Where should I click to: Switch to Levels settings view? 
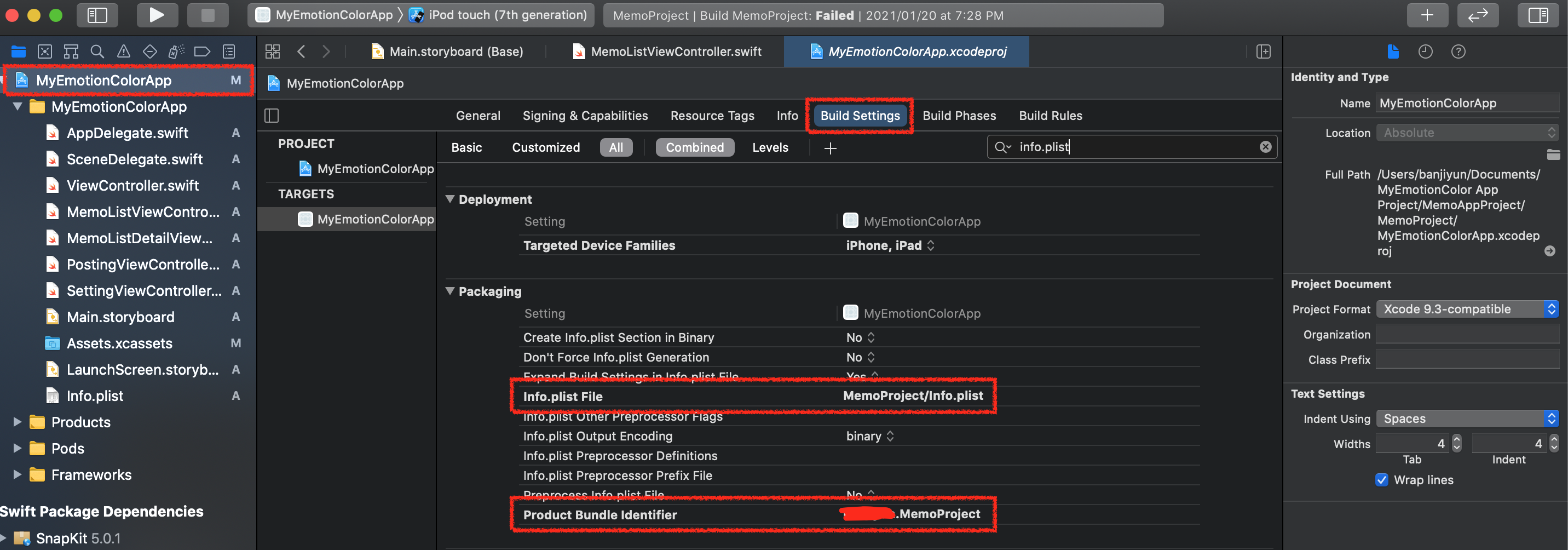(x=770, y=147)
